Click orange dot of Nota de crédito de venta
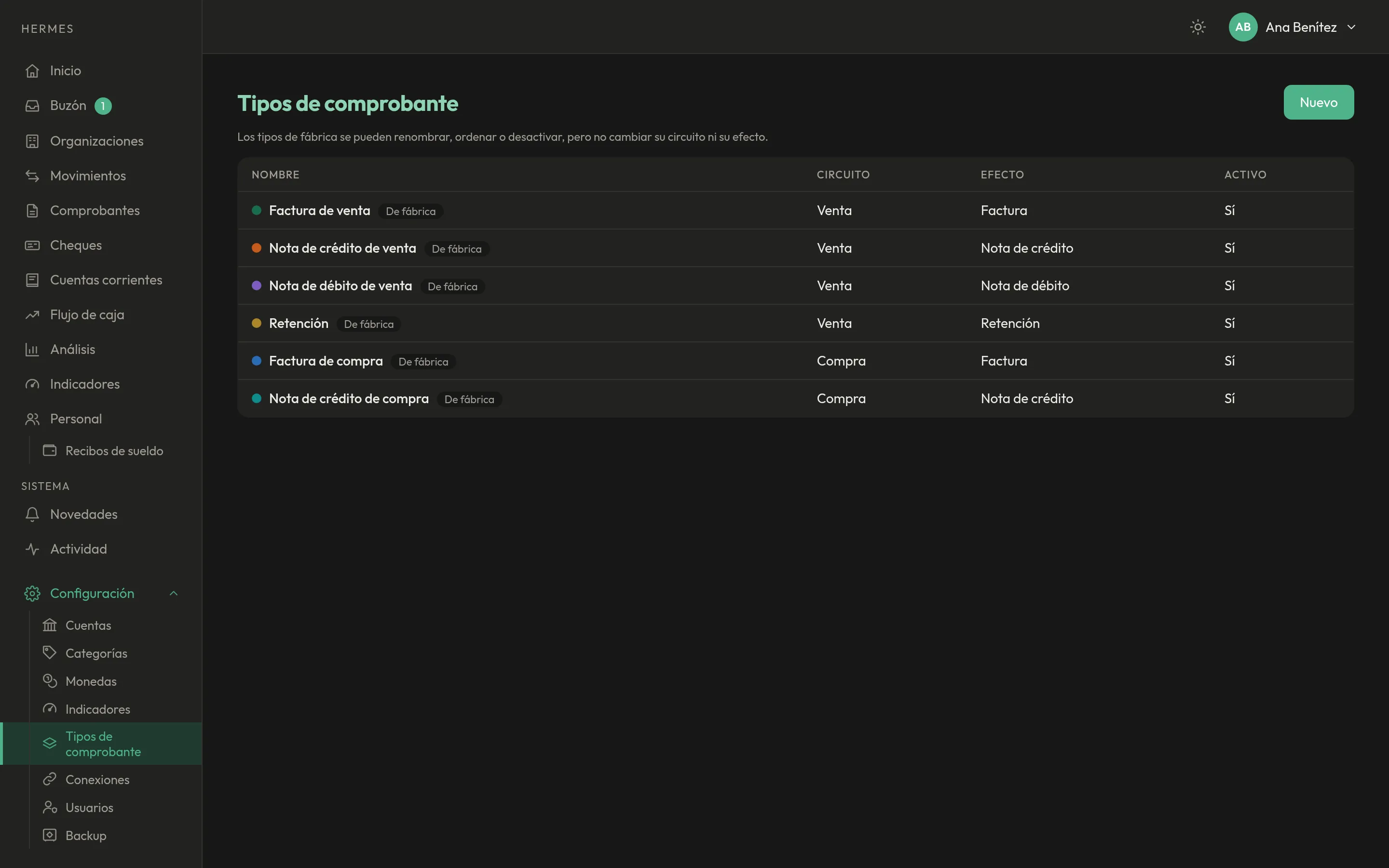Image resolution: width=1389 pixels, height=868 pixels. [x=257, y=248]
